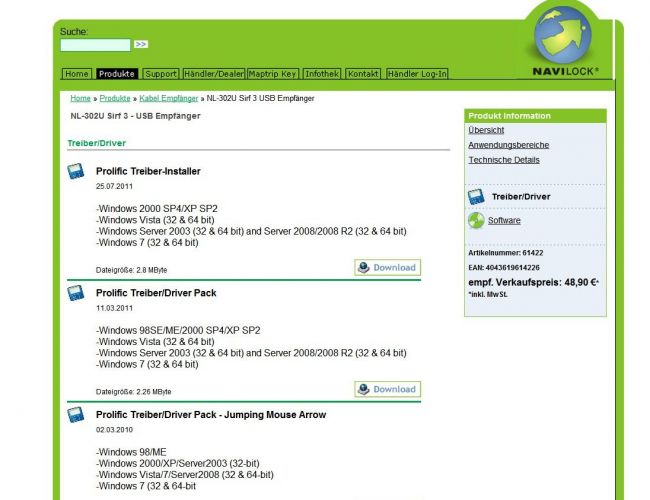The image size is (650, 500).
Task: Click the Prolific Treiber-Installer heading
Action: (148, 171)
